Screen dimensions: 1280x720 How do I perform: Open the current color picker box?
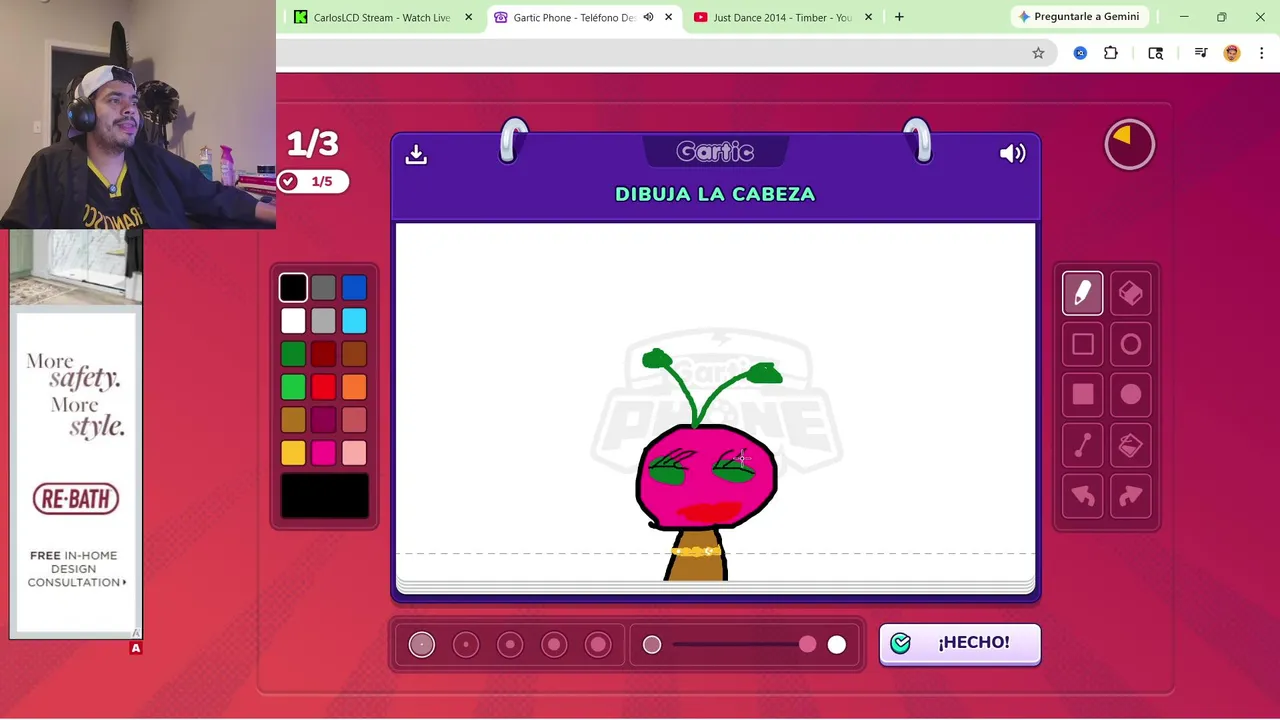[324, 496]
